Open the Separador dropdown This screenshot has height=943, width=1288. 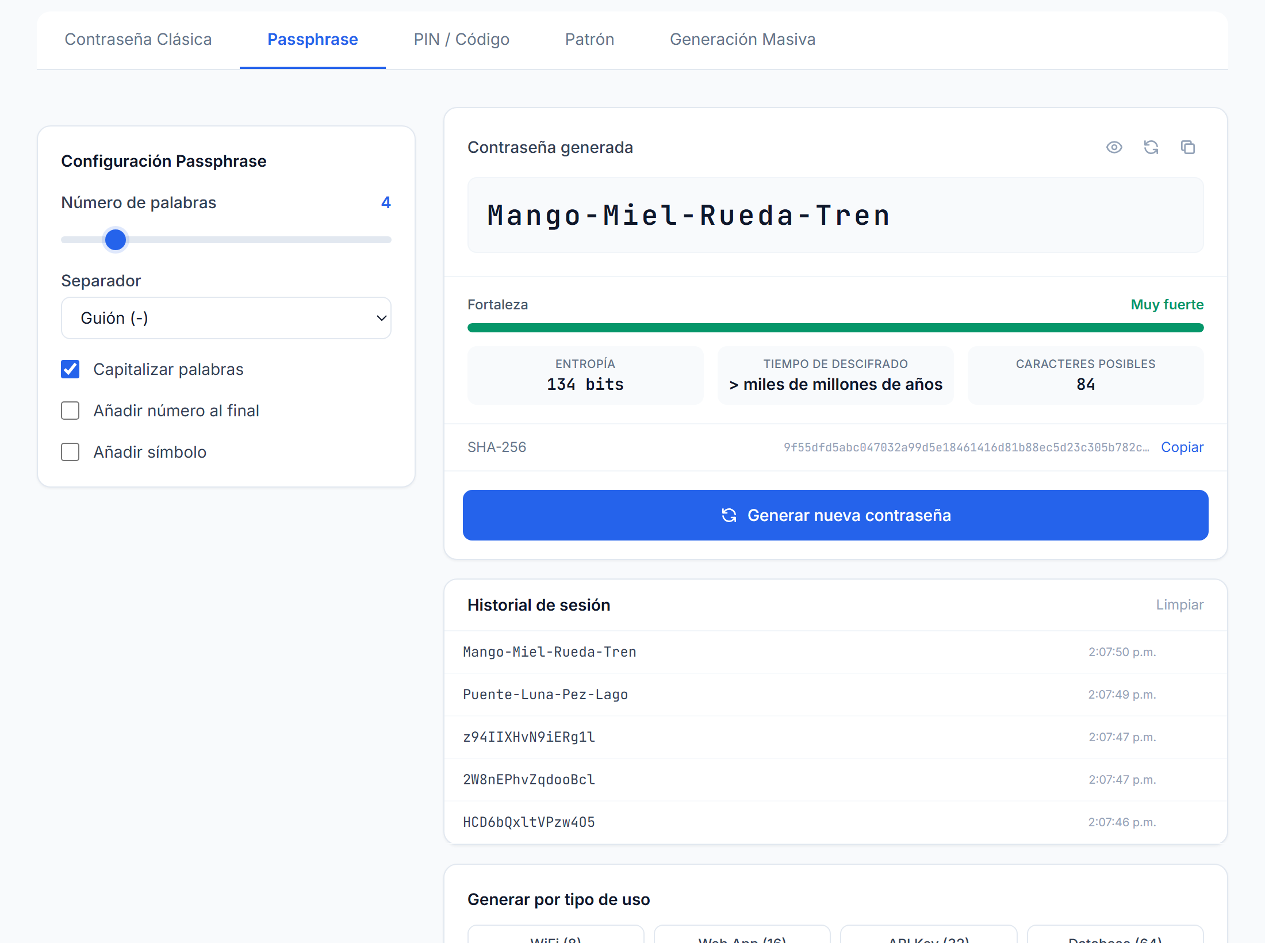pyautogui.click(x=226, y=318)
